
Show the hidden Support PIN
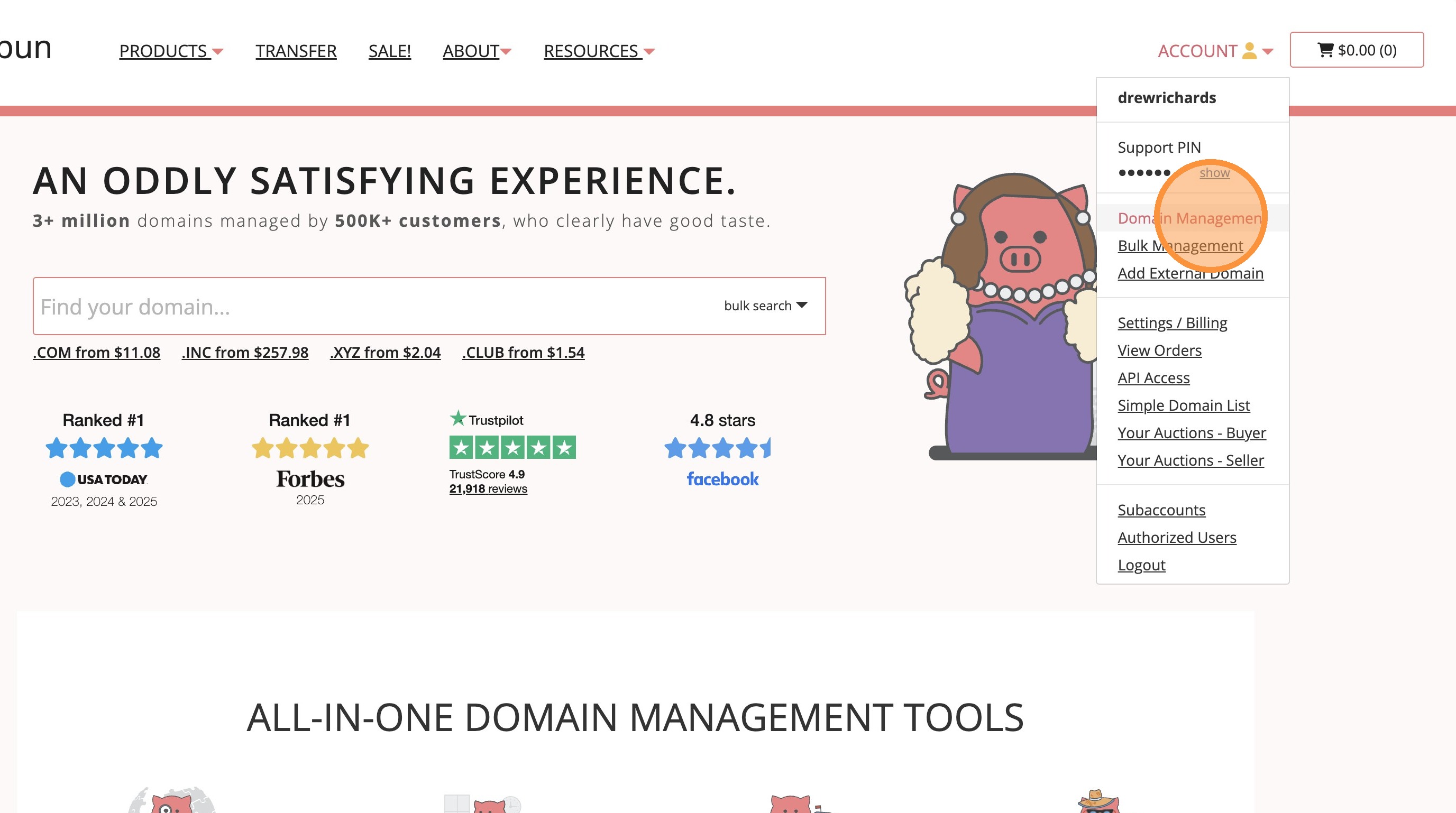coord(1214,173)
